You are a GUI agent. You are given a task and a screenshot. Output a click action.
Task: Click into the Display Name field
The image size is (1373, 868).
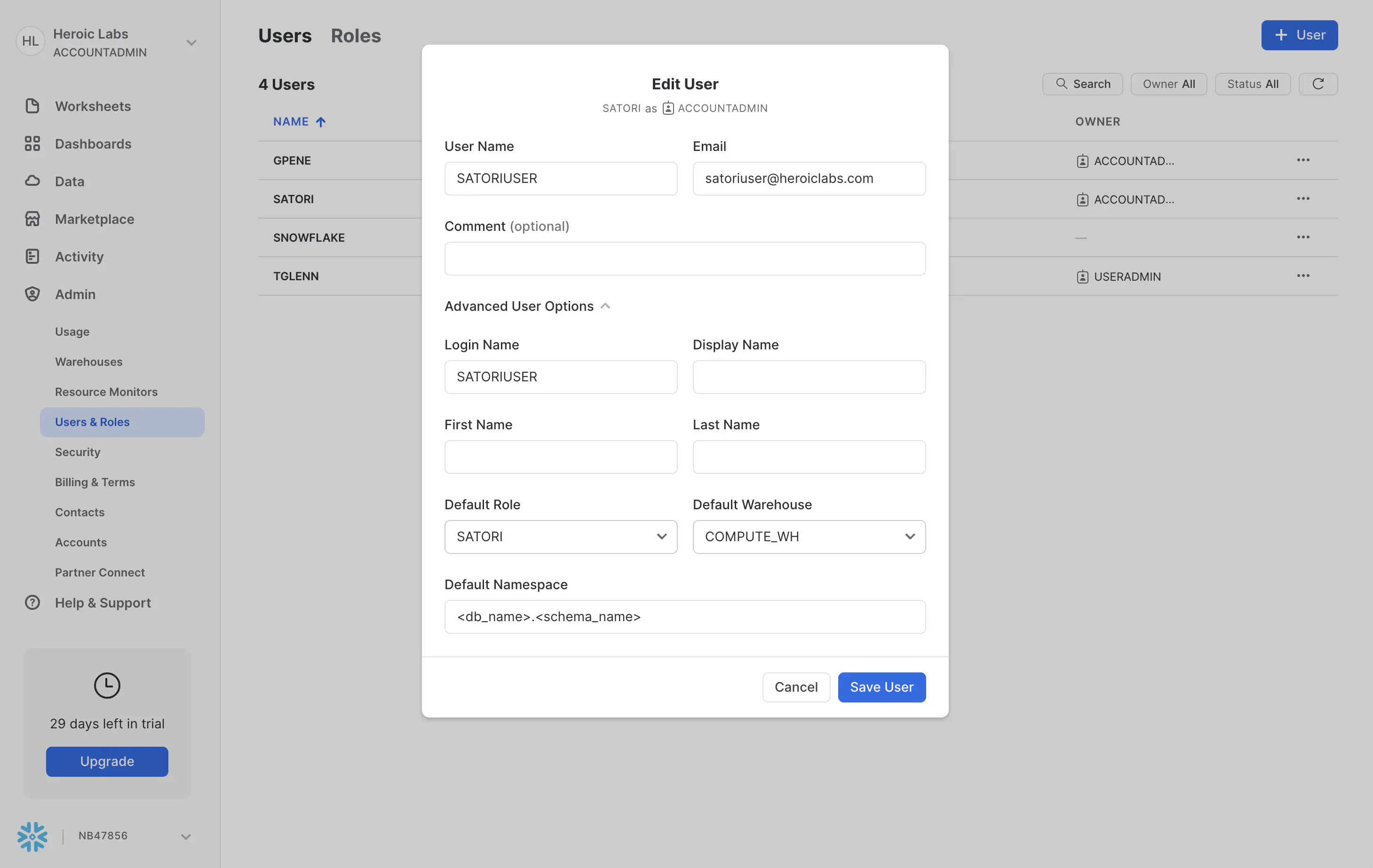(809, 377)
